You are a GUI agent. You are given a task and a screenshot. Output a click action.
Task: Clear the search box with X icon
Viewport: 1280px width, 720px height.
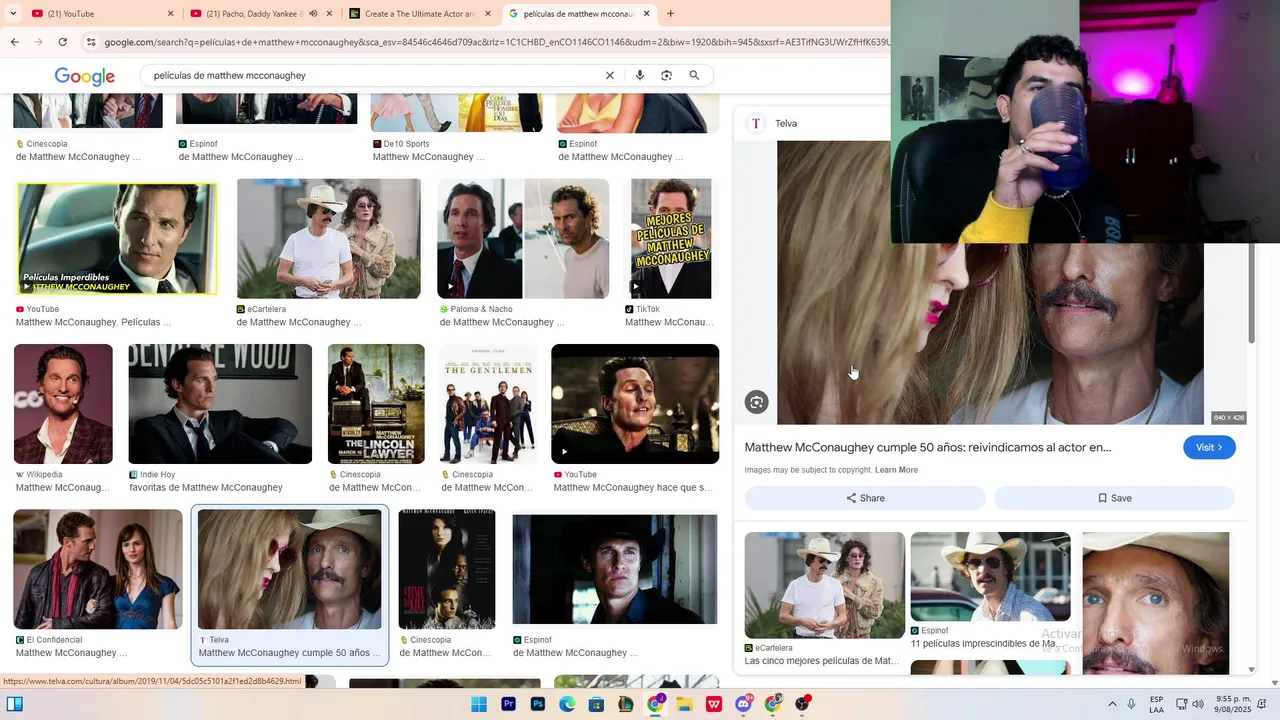click(x=609, y=75)
